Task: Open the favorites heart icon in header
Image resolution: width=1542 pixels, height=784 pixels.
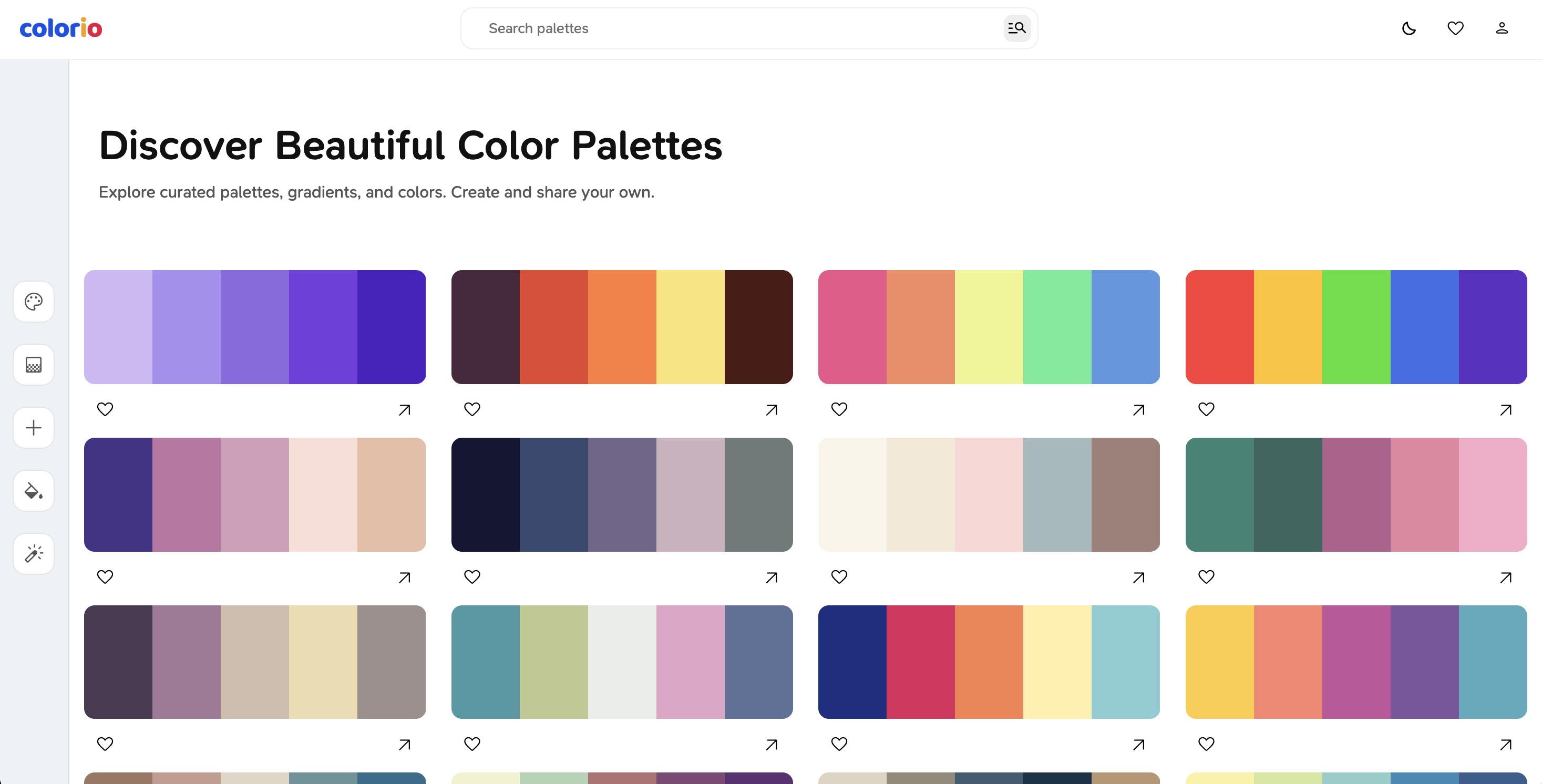Action: coord(1455,28)
